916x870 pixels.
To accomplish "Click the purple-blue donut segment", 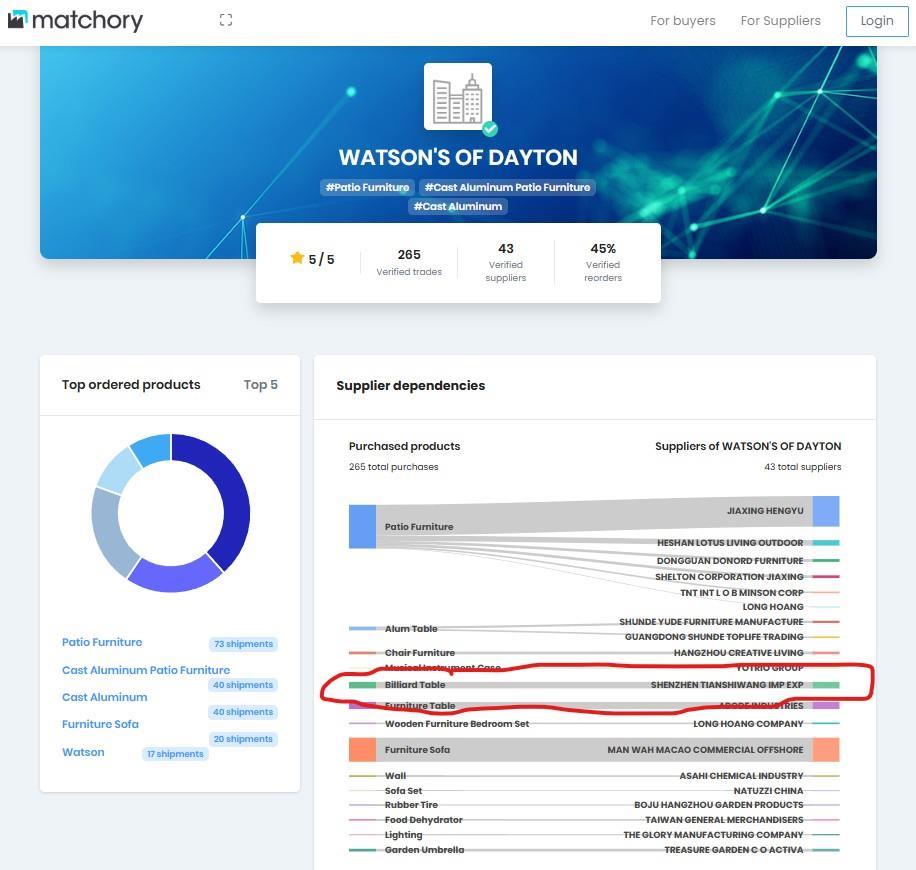I will [x=174, y=576].
